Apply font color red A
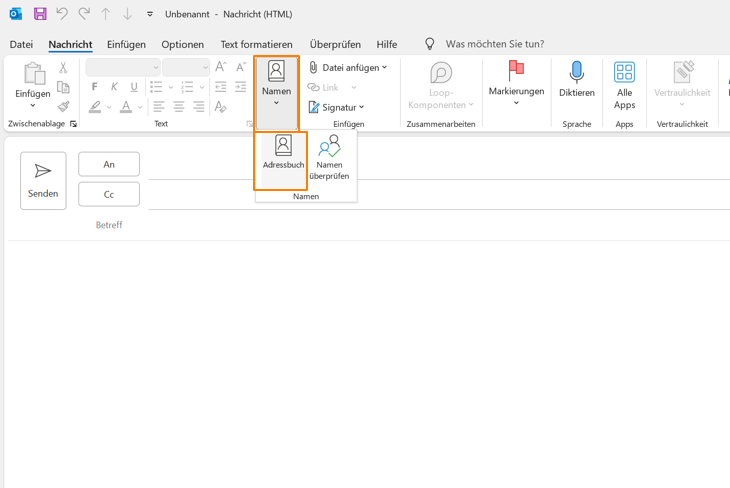The width and height of the screenshot is (730, 488). [x=126, y=107]
